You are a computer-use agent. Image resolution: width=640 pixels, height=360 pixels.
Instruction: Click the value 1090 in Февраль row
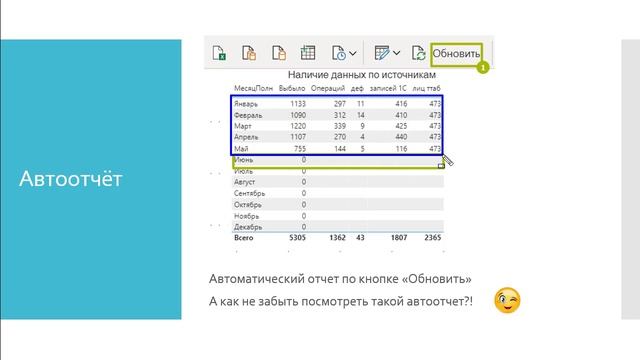coord(298,115)
